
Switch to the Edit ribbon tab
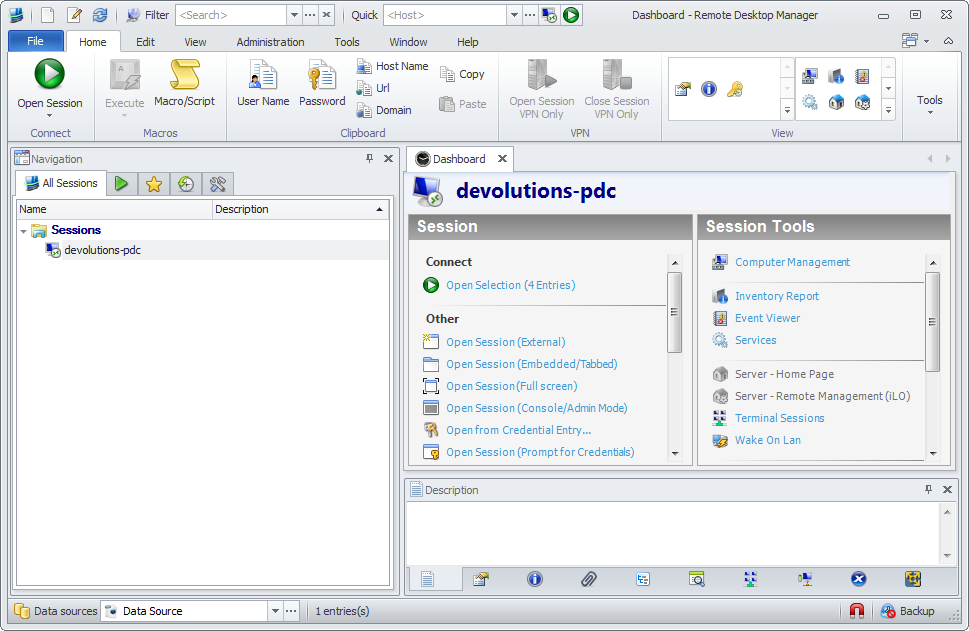point(145,42)
